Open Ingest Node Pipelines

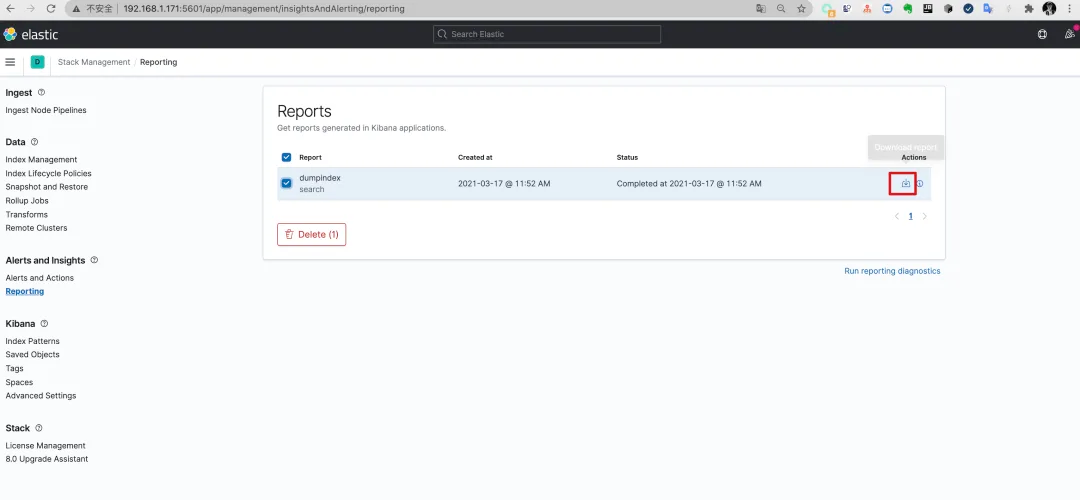pyautogui.click(x=46, y=110)
